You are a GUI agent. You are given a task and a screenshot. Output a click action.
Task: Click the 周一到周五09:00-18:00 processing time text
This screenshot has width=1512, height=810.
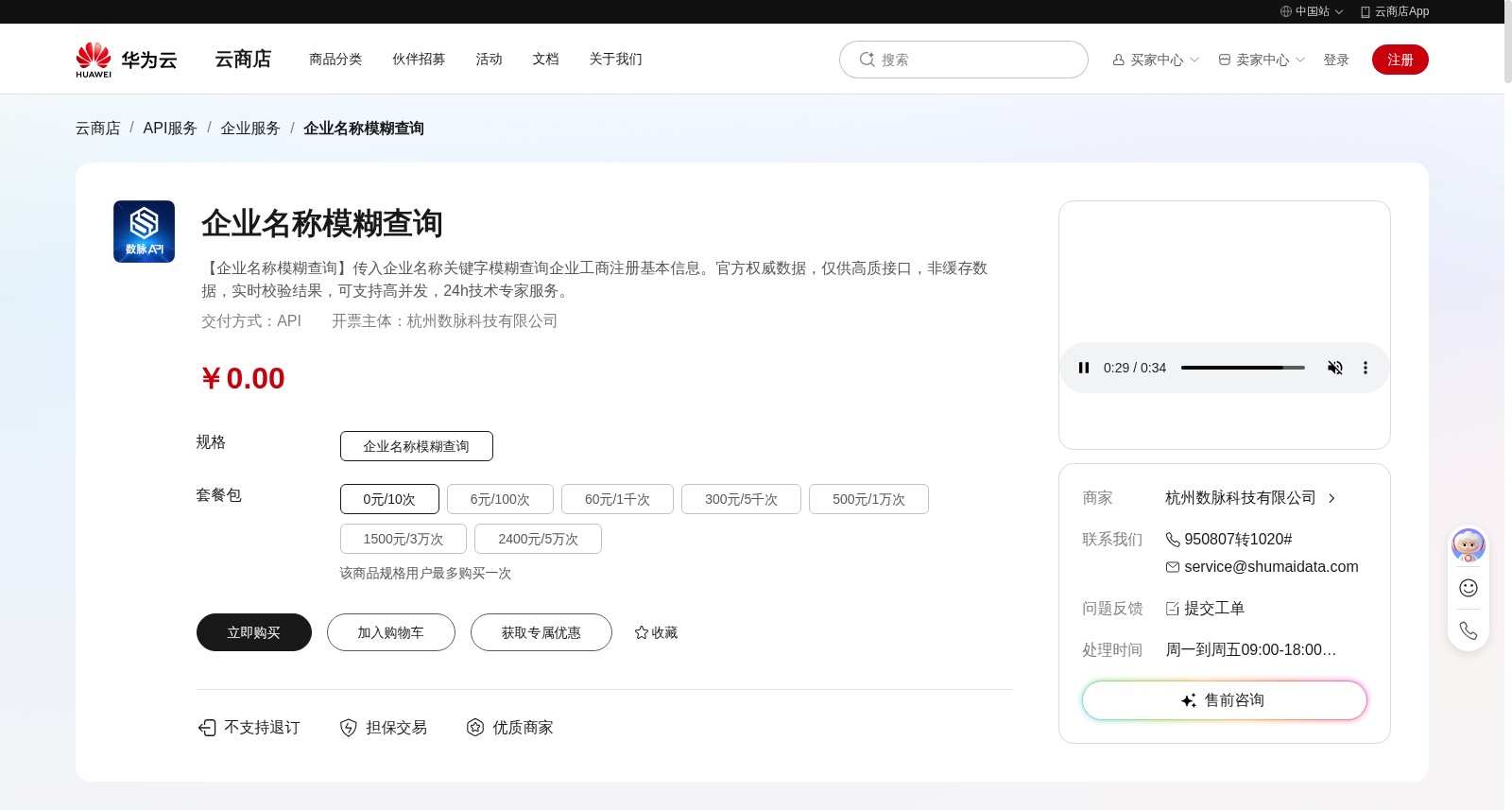[1251, 650]
